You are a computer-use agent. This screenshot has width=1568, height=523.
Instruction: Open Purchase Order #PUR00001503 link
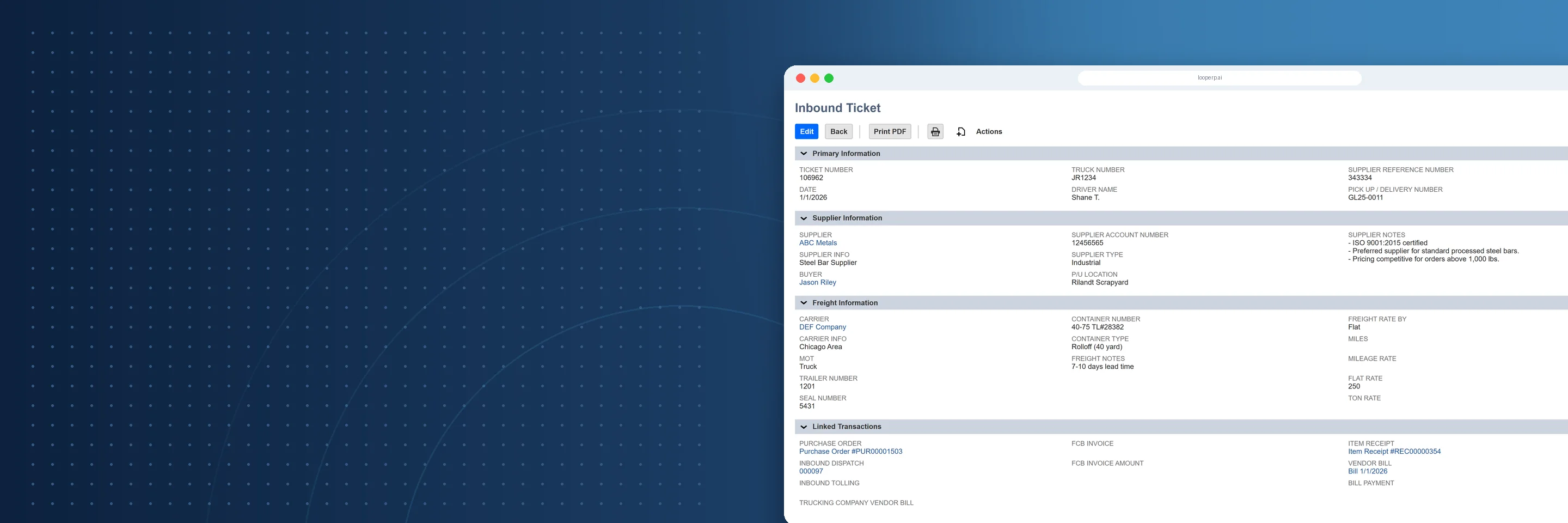pos(850,451)
